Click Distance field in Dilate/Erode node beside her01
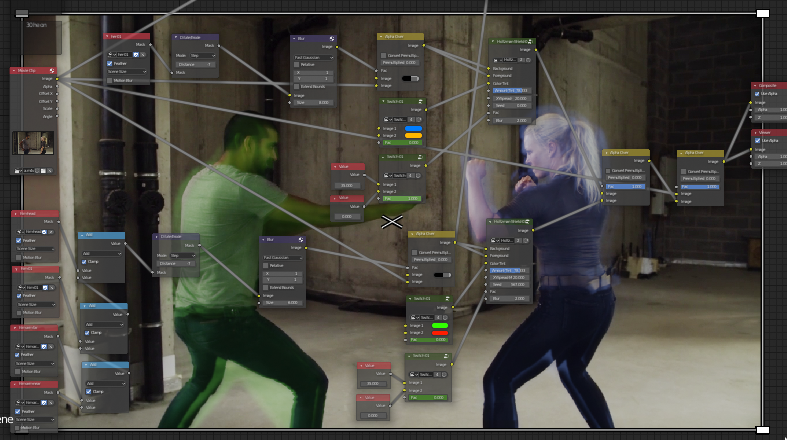The height and width of the screenshot is (440, 787). point(195,64)
